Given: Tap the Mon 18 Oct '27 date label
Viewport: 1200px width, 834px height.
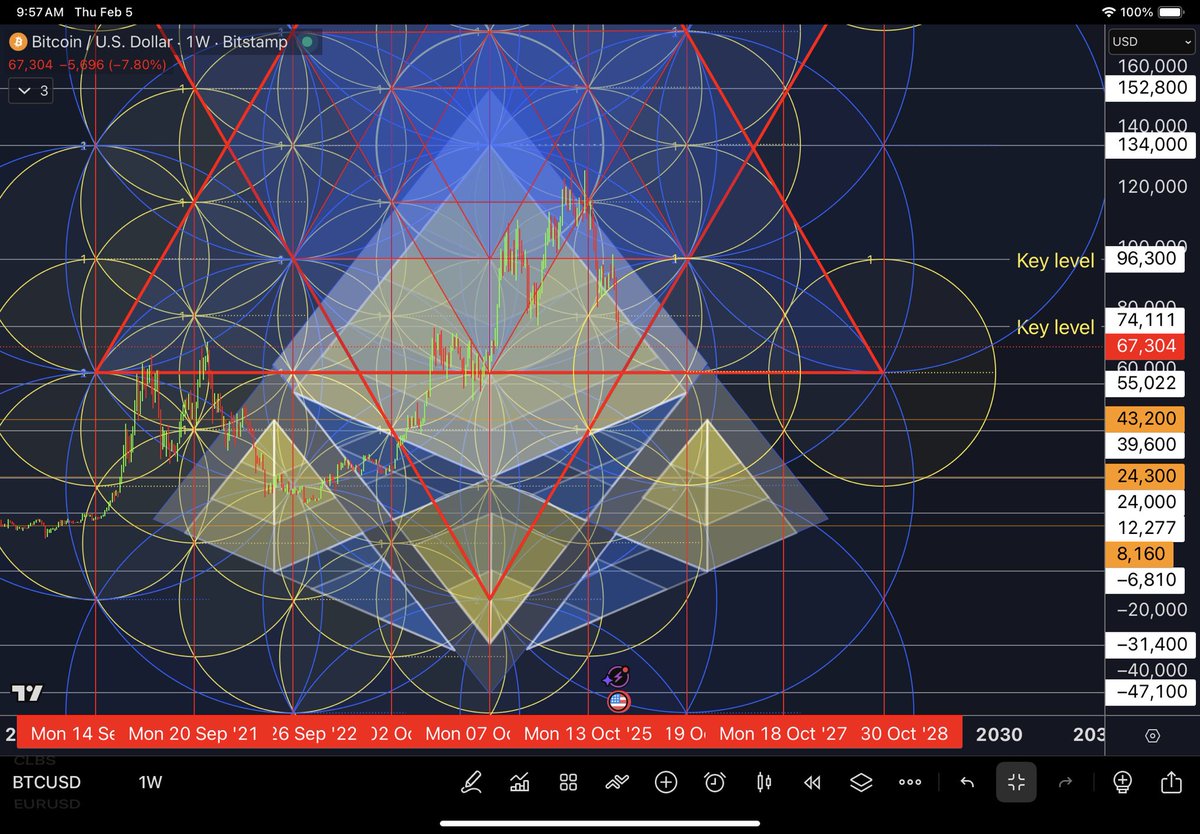Looking at the screenshot, I should point(782,733).
